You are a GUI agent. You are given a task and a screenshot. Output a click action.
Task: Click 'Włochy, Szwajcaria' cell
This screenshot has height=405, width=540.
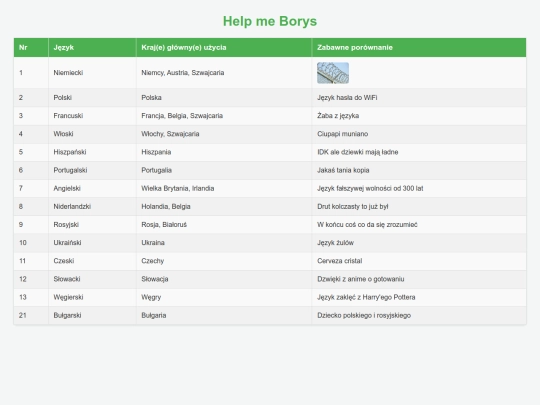224,134
